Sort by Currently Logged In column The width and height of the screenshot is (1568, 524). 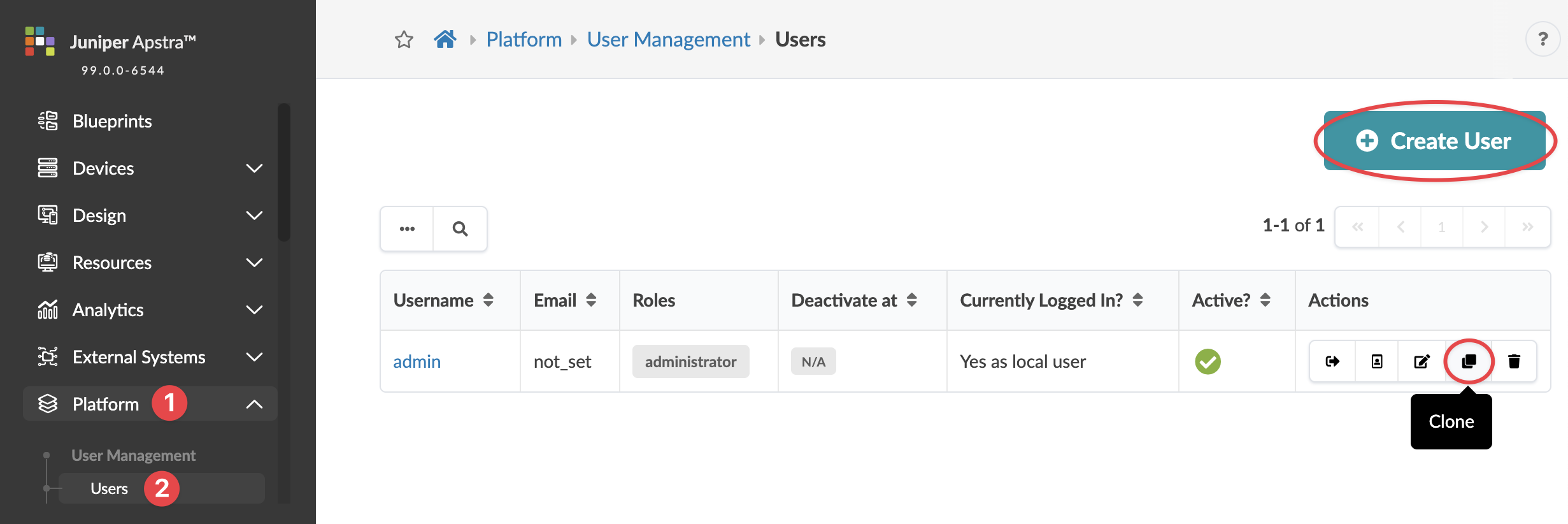pyautogui.click(x=1137, y=300)
